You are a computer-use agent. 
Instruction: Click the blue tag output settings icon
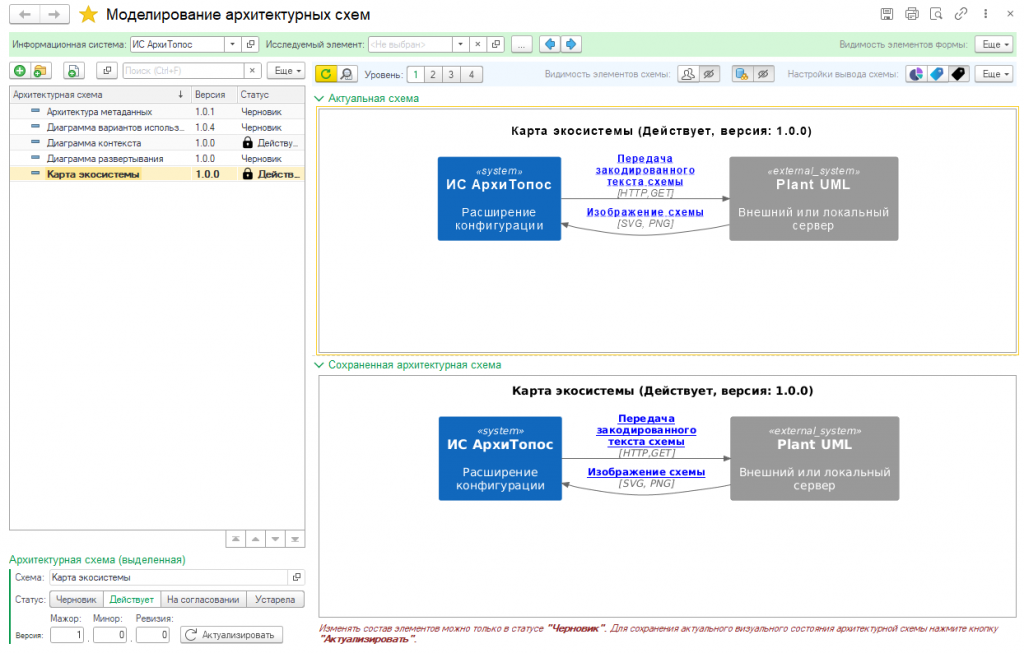coord(937,74)
